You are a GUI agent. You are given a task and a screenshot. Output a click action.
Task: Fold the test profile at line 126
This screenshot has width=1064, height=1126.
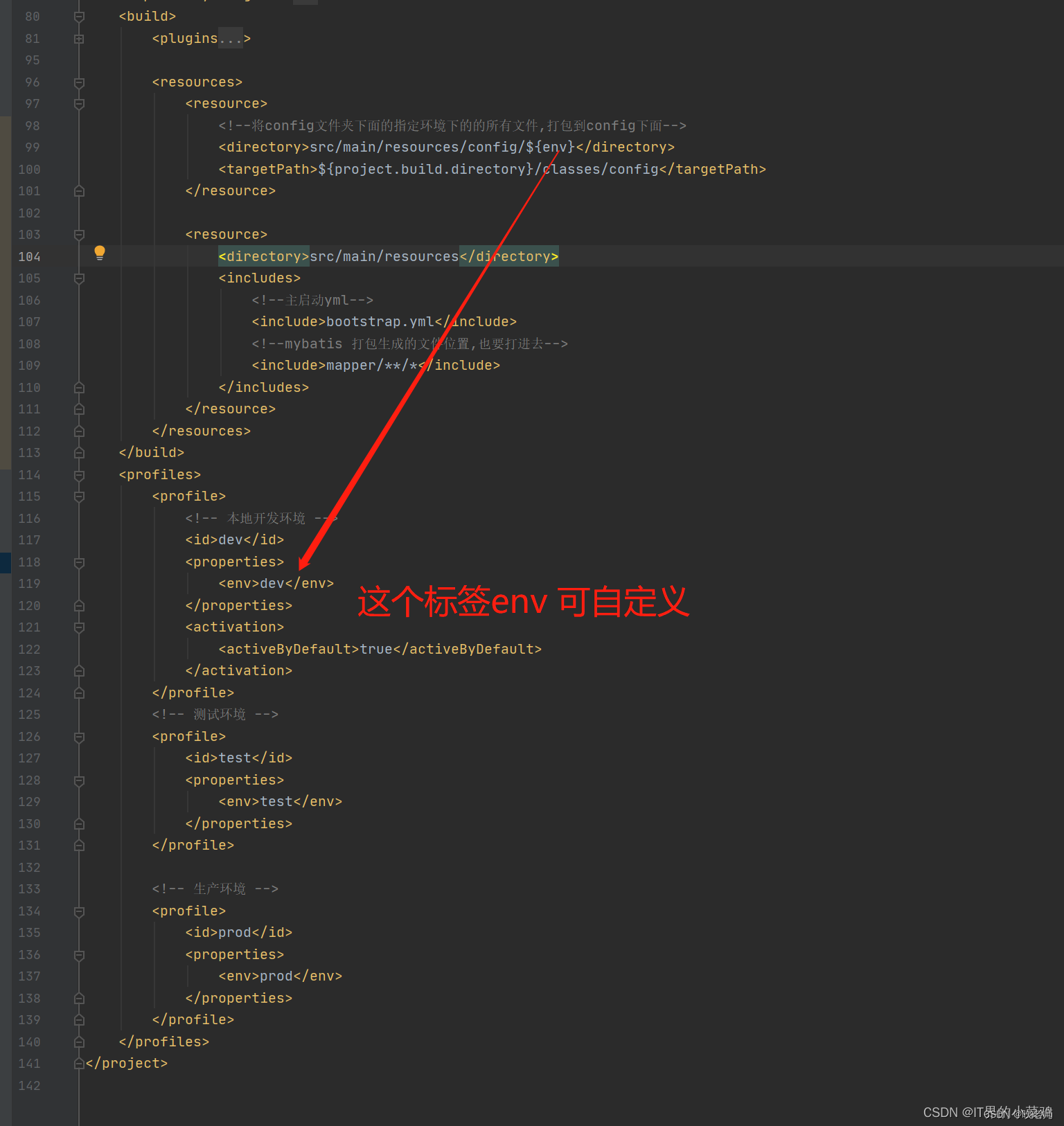coord(79,737)
